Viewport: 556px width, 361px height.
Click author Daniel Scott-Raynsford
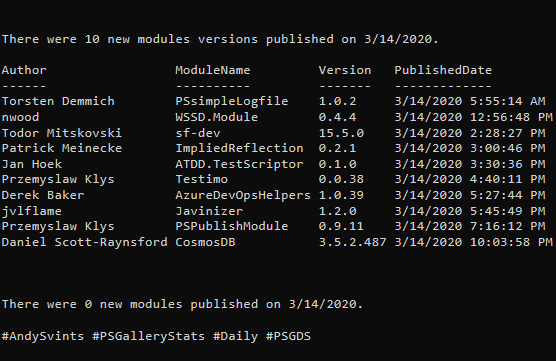point(84,243)
